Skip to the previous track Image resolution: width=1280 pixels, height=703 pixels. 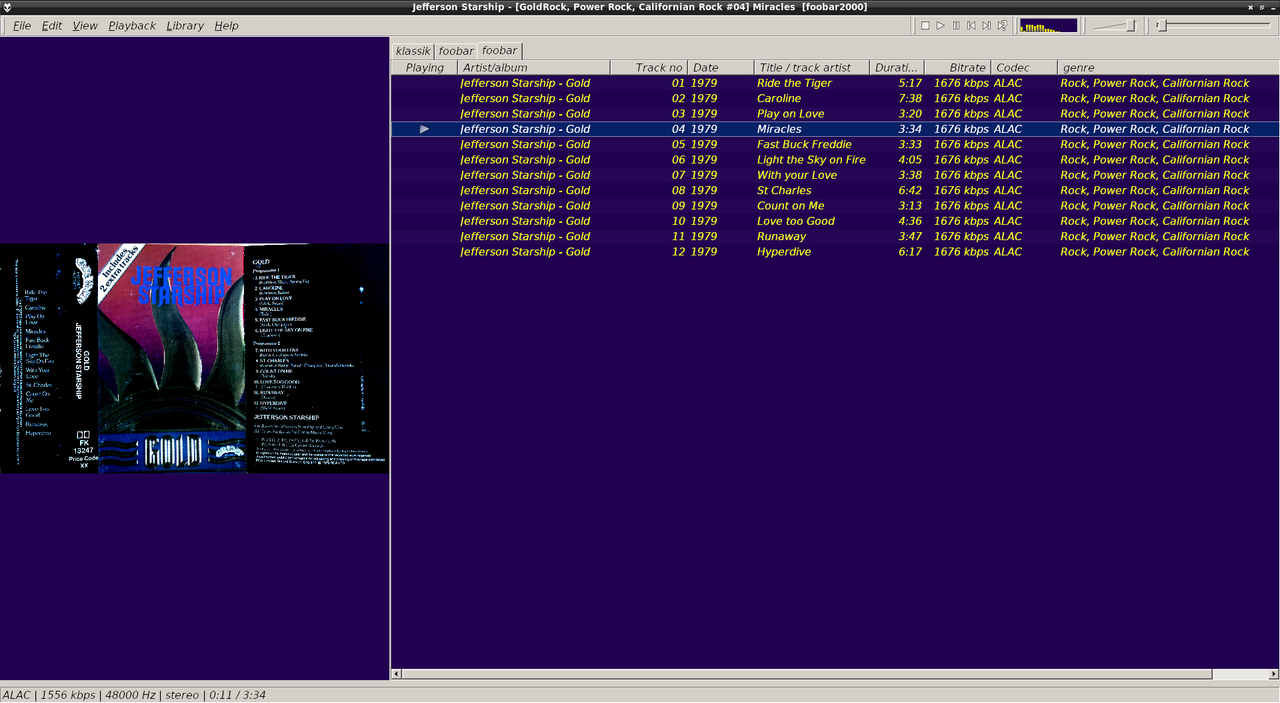971,25
